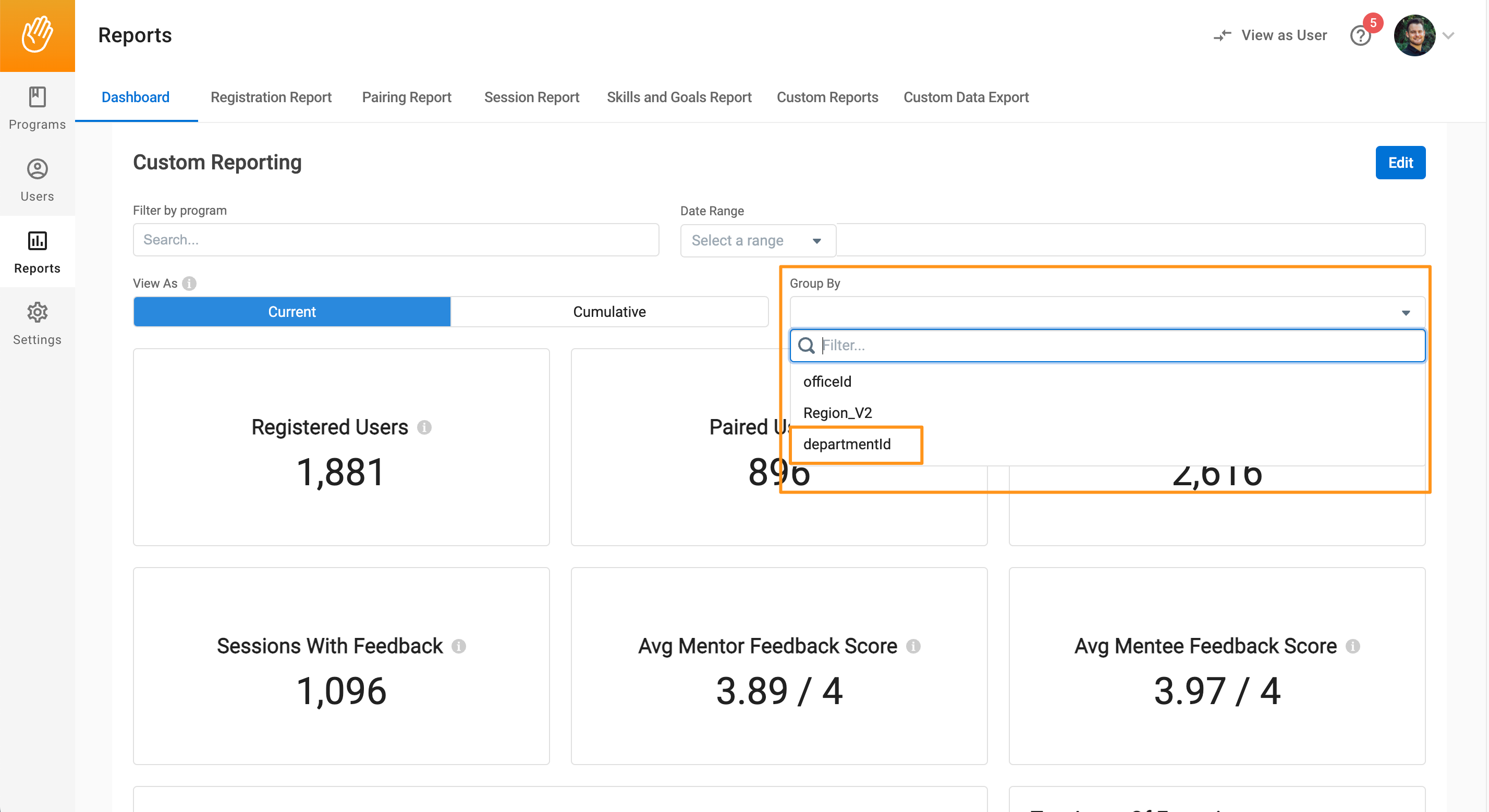Switch to the Dashboard tab

[136, 97]
